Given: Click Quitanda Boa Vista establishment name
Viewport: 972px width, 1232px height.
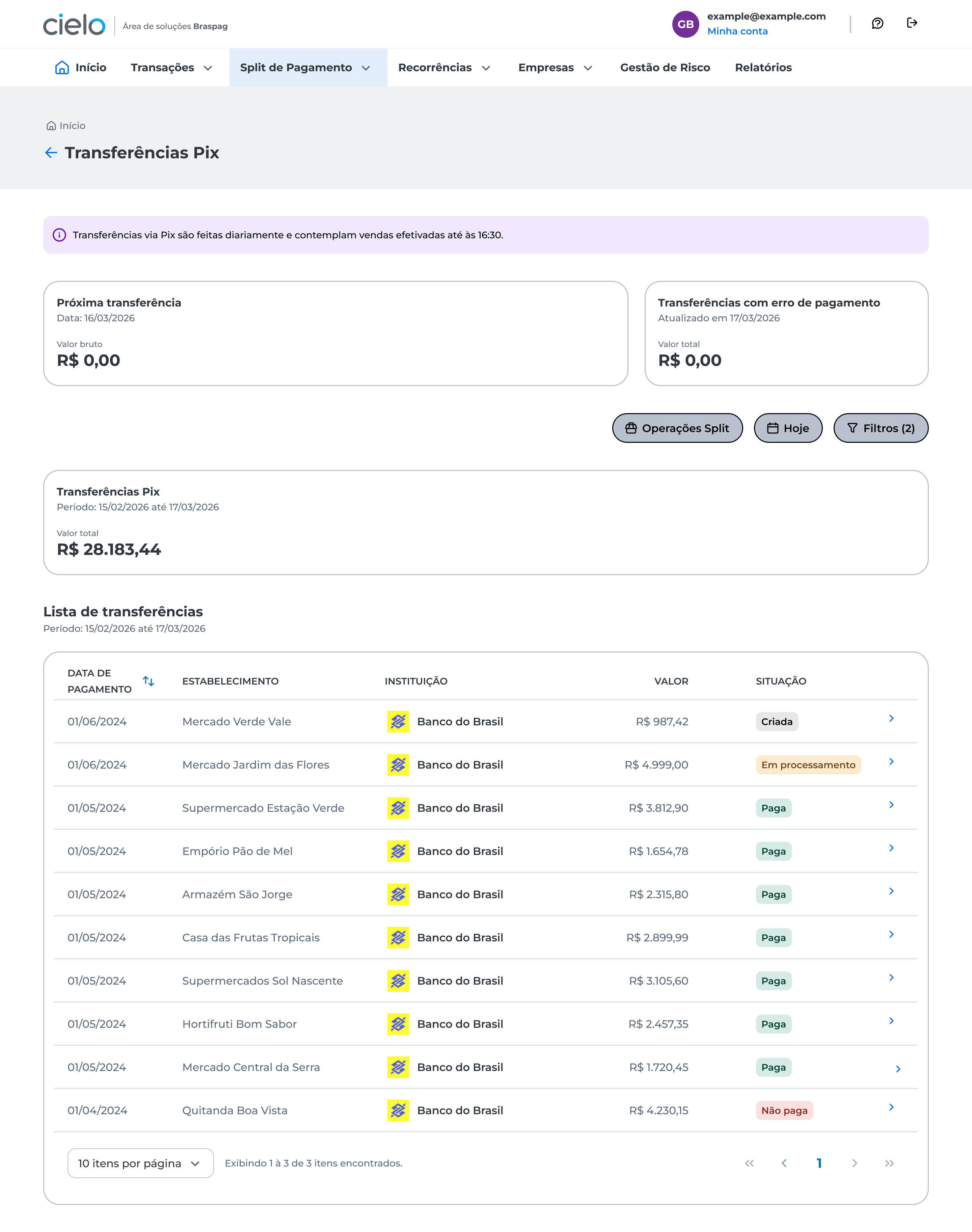Looking at the screenshot, I should (x=235, y=1110).
